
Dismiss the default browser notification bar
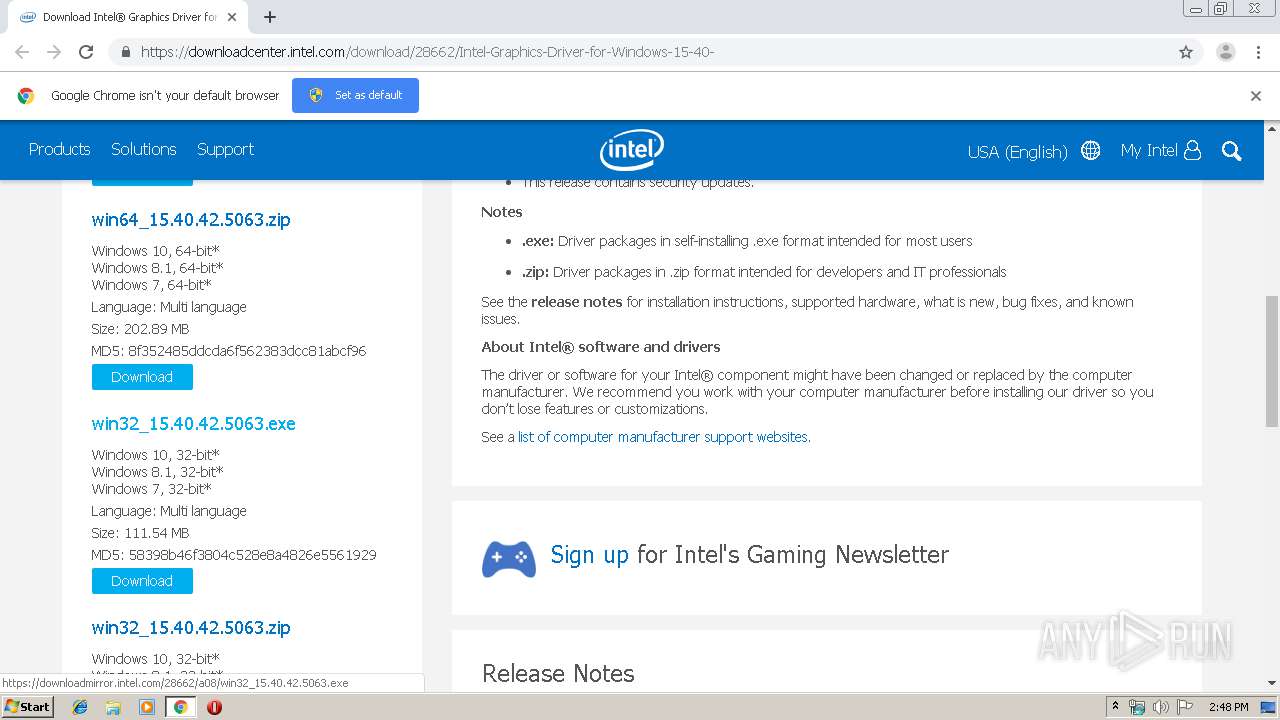1256,96
